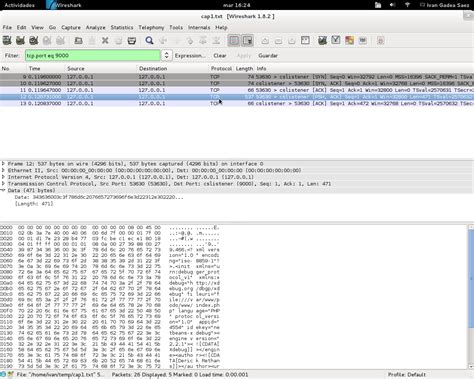The image size is (474, 379).
Task: Click the Expression... button
Action: [190, 56]
